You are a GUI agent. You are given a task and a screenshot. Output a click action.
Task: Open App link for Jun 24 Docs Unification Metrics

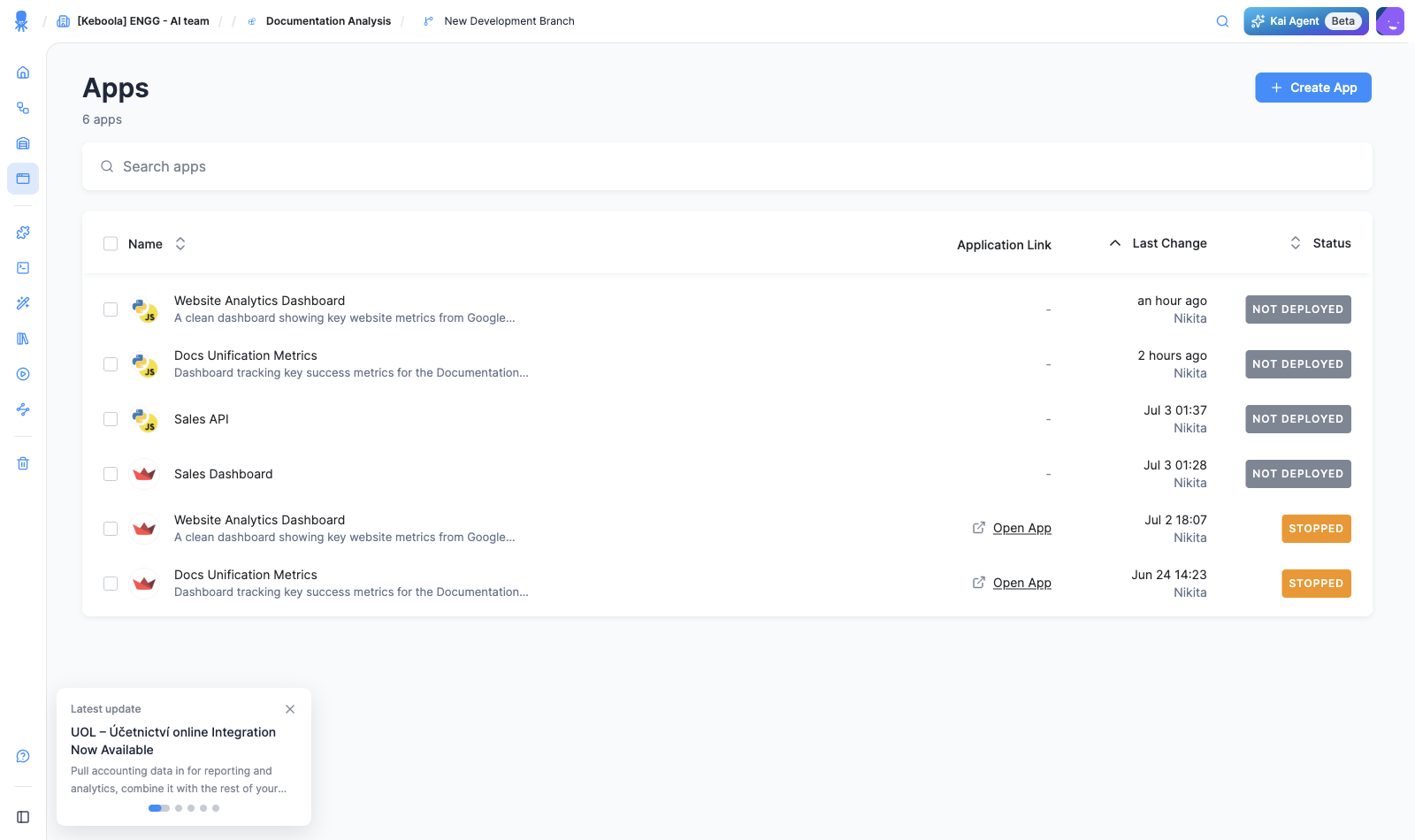point(1022,583)
